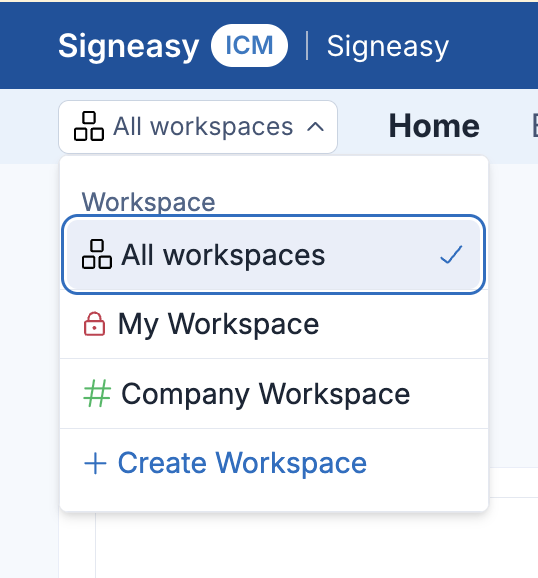538x578 pixels.
Task: Click the green hash icon beside Company Workspace
Action: click(97, 394)
